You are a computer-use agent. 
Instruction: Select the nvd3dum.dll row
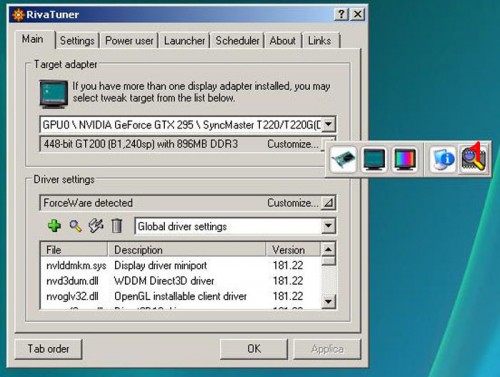pyautogui.click(x=181, y=281)
